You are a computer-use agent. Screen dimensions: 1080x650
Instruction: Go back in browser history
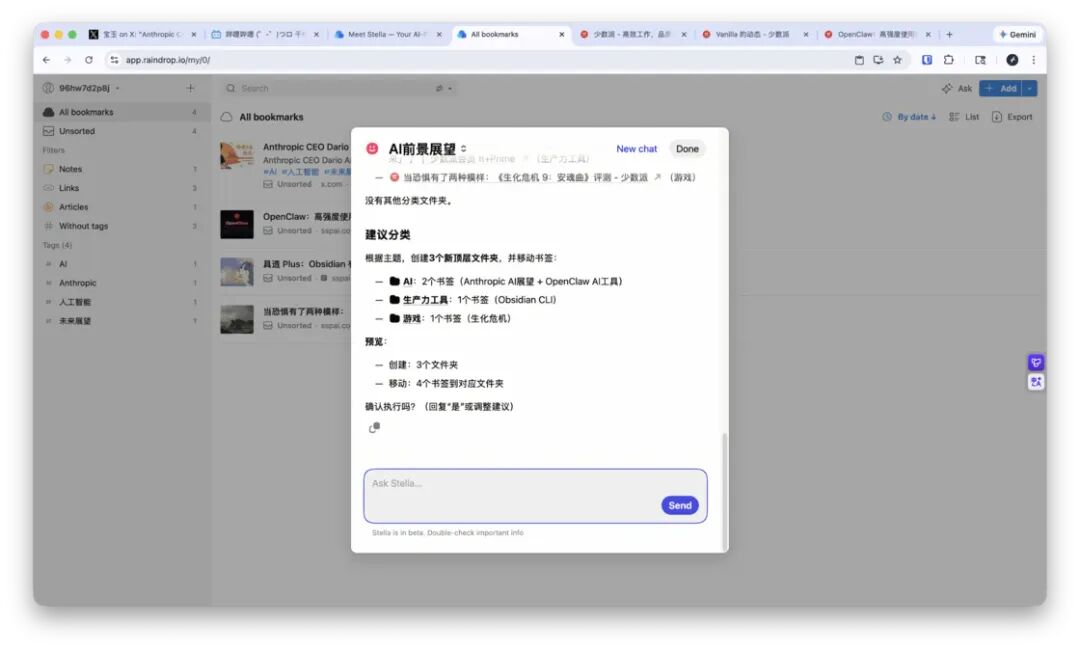coord(46,60)
